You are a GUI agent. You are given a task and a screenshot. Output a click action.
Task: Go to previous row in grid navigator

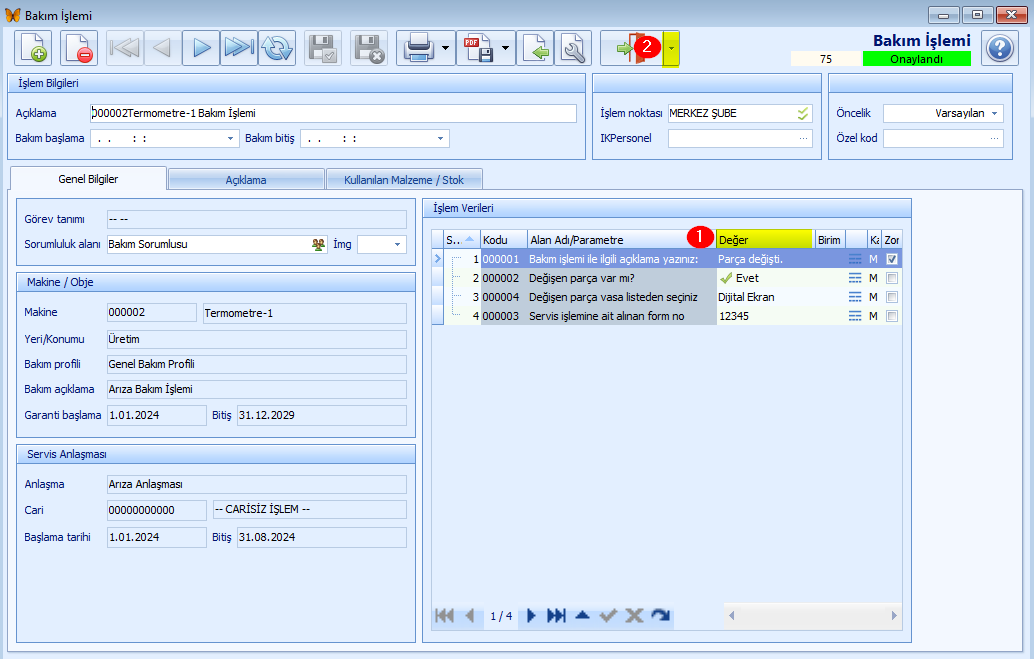(470, 616)
